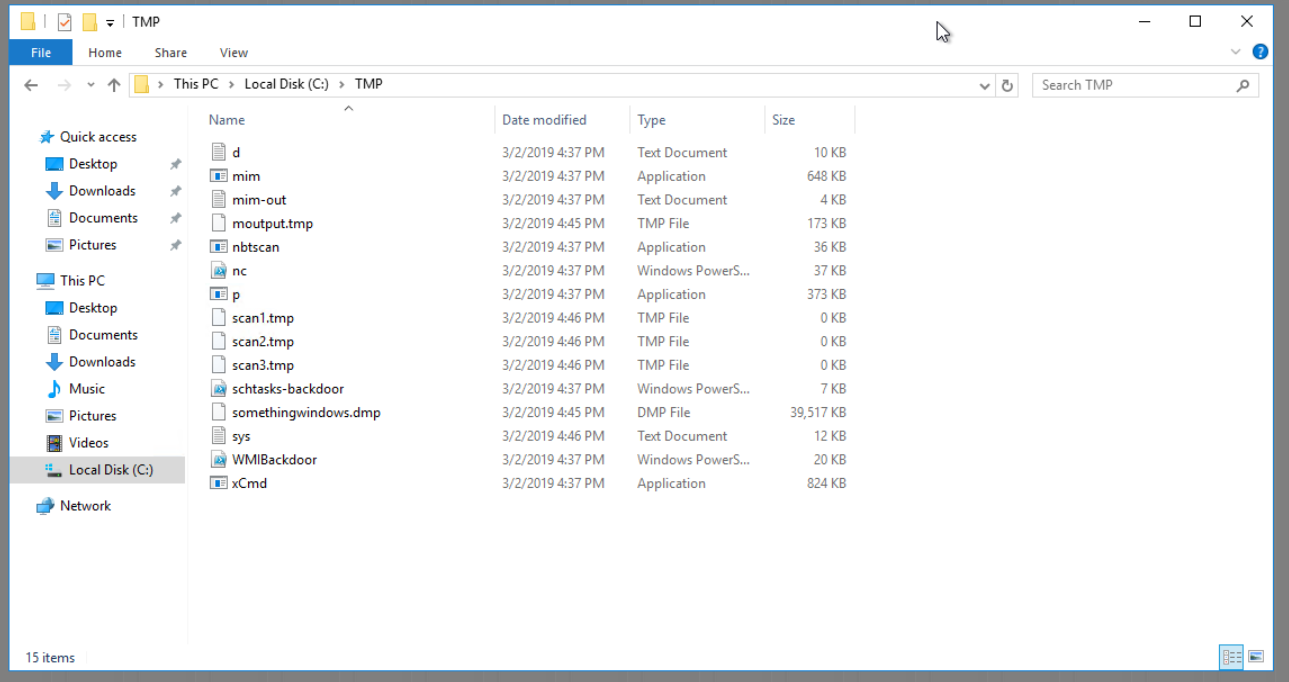This screenshot has height=682, width=1289.
Task: Open the File menu
Action: click(41, 53)
